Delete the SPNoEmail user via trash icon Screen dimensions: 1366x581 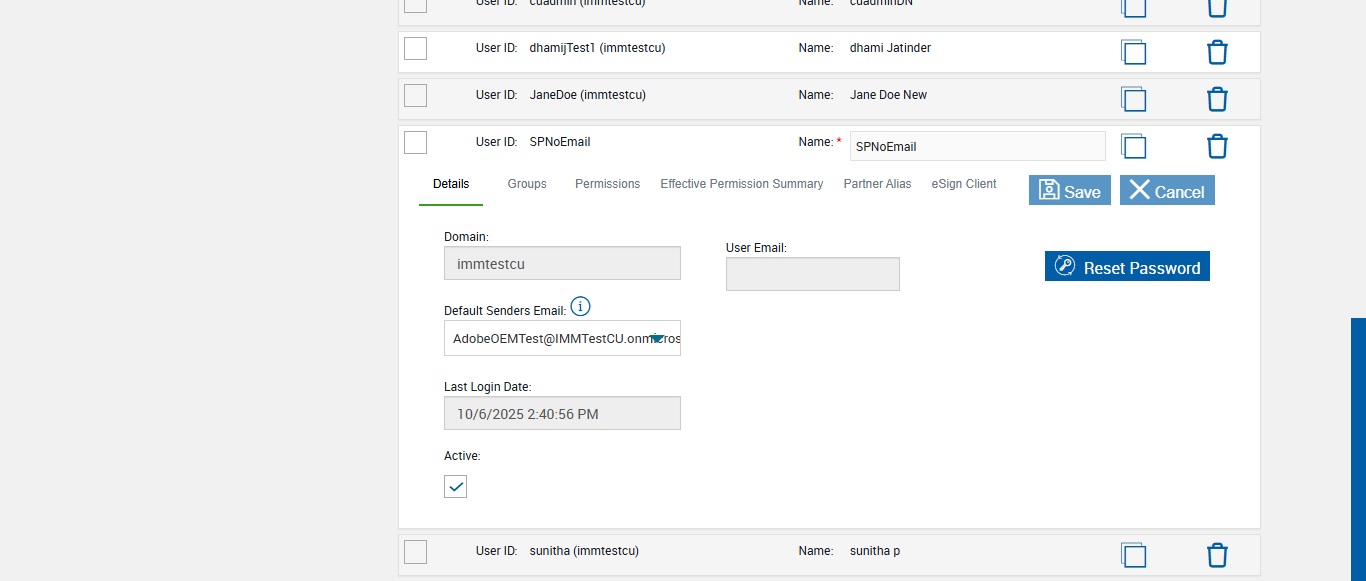[x=1217, y=146]
